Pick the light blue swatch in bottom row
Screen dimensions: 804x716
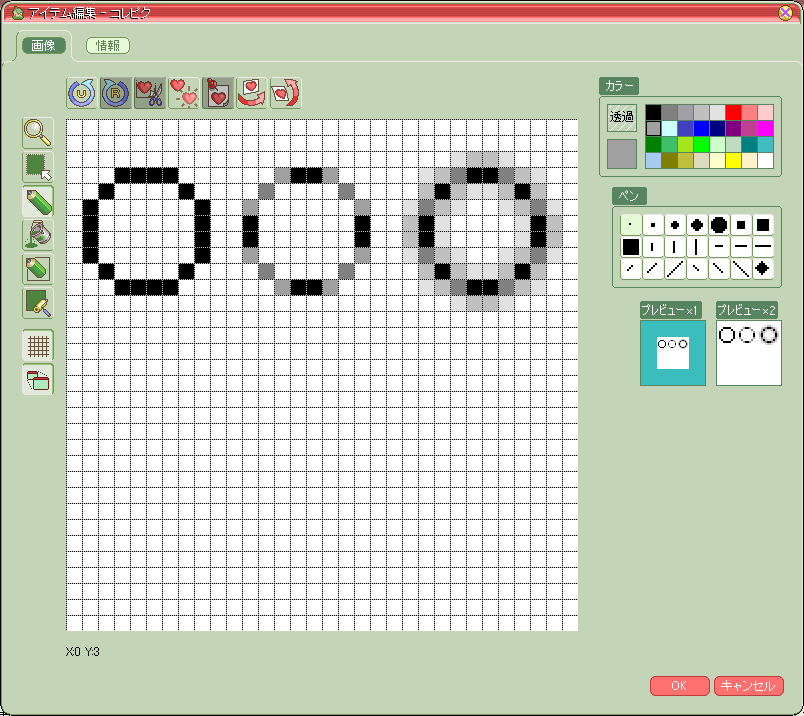[653, 160]
